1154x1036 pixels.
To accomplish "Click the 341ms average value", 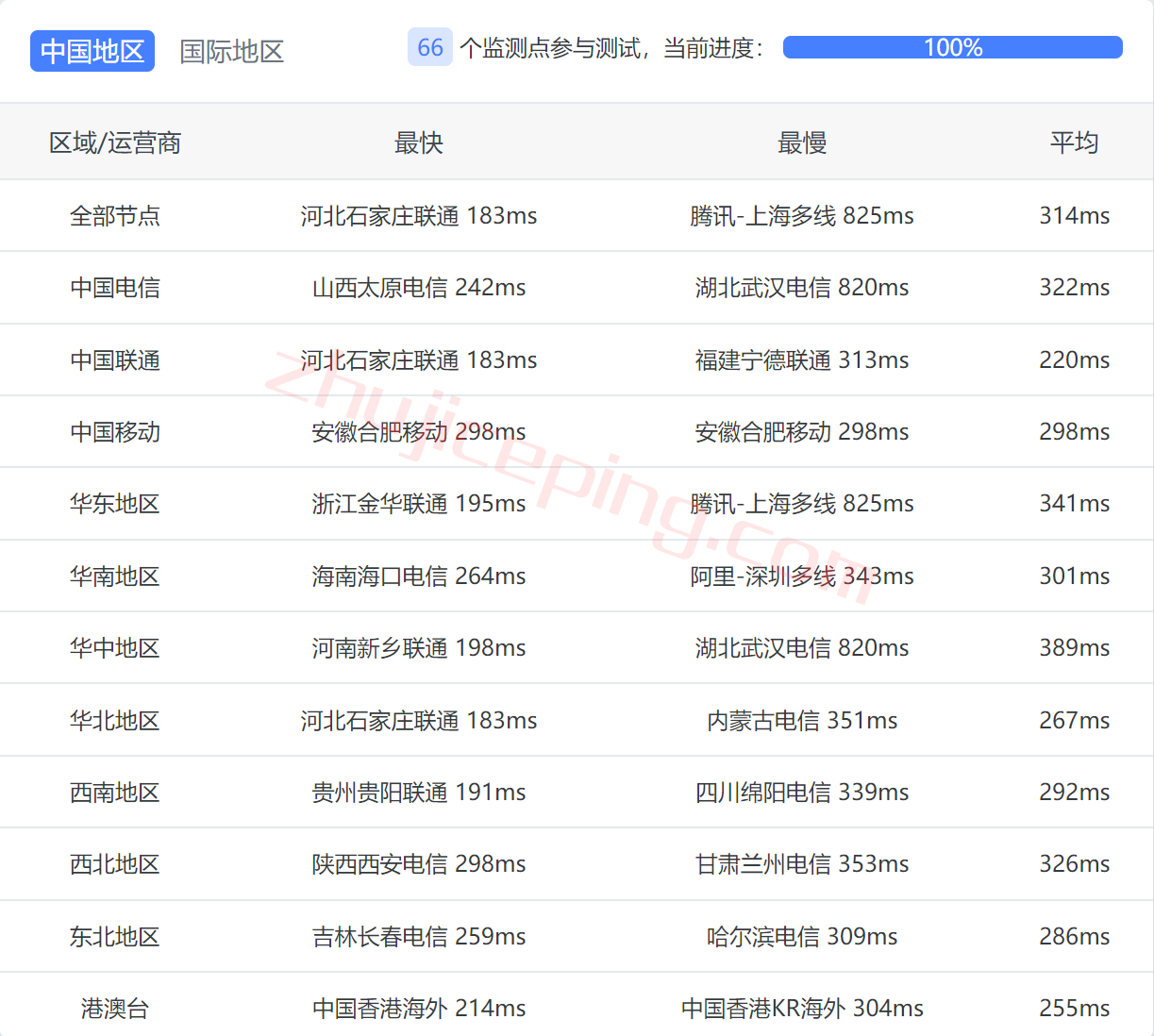I will click(1075, 503).
